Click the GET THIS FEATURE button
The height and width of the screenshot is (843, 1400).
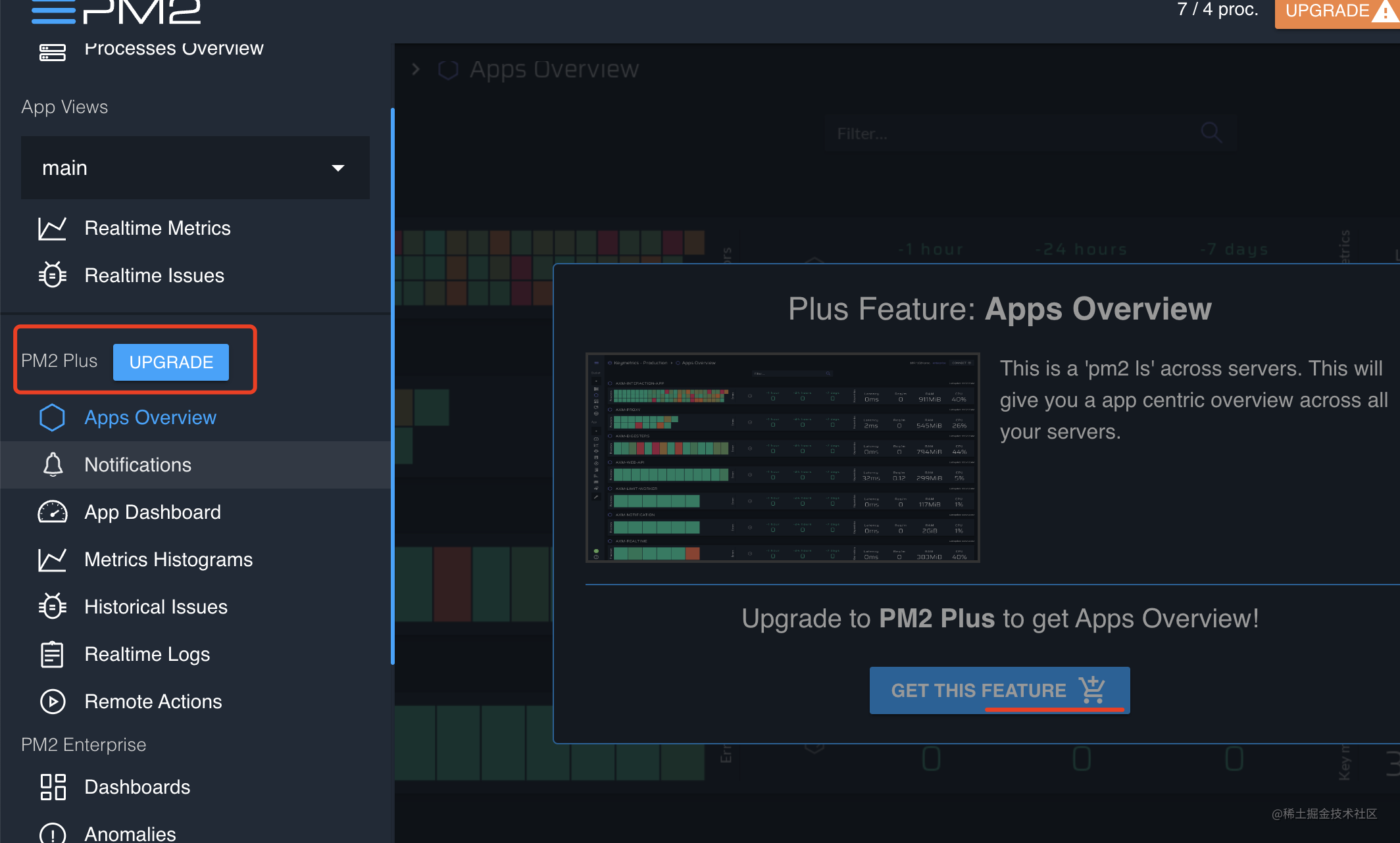point(999,690)
